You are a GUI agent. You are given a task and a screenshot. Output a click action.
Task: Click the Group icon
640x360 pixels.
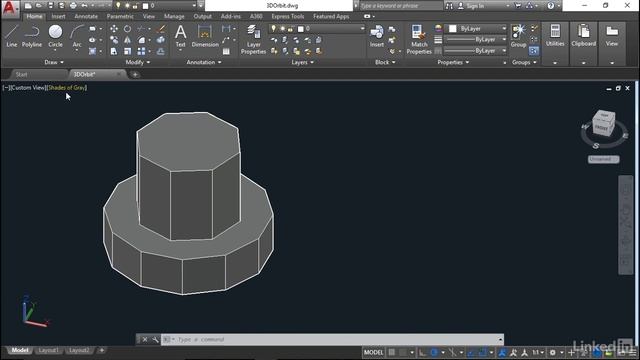518,36
